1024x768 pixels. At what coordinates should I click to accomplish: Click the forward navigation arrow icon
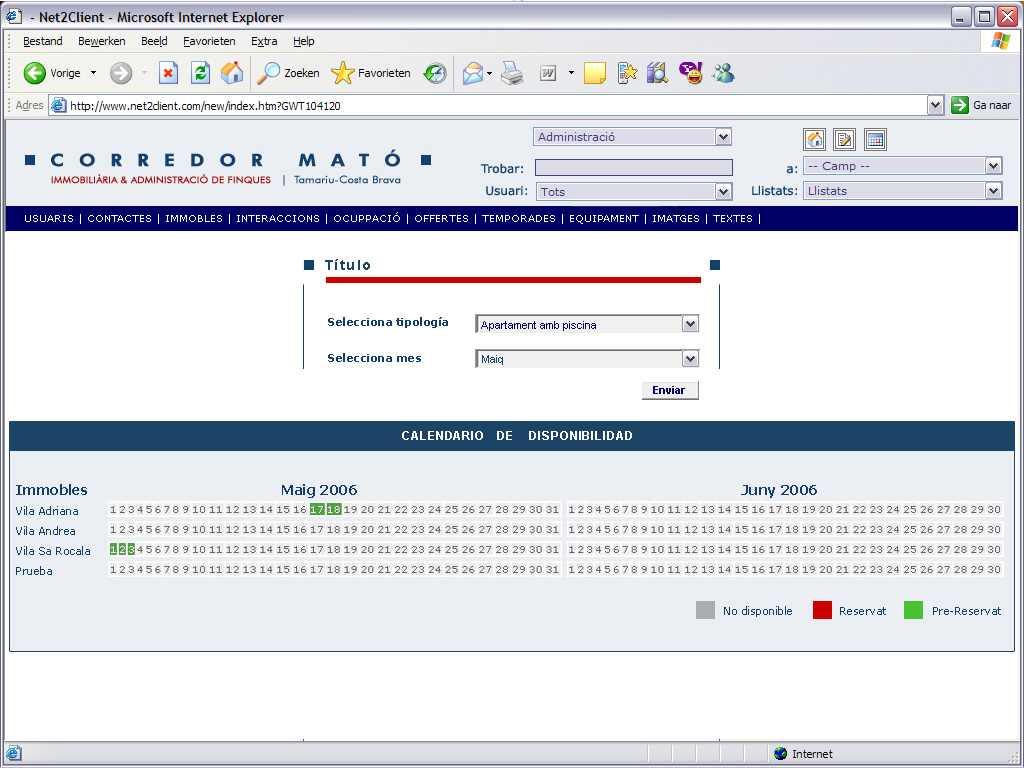click(x=121, y=73)
